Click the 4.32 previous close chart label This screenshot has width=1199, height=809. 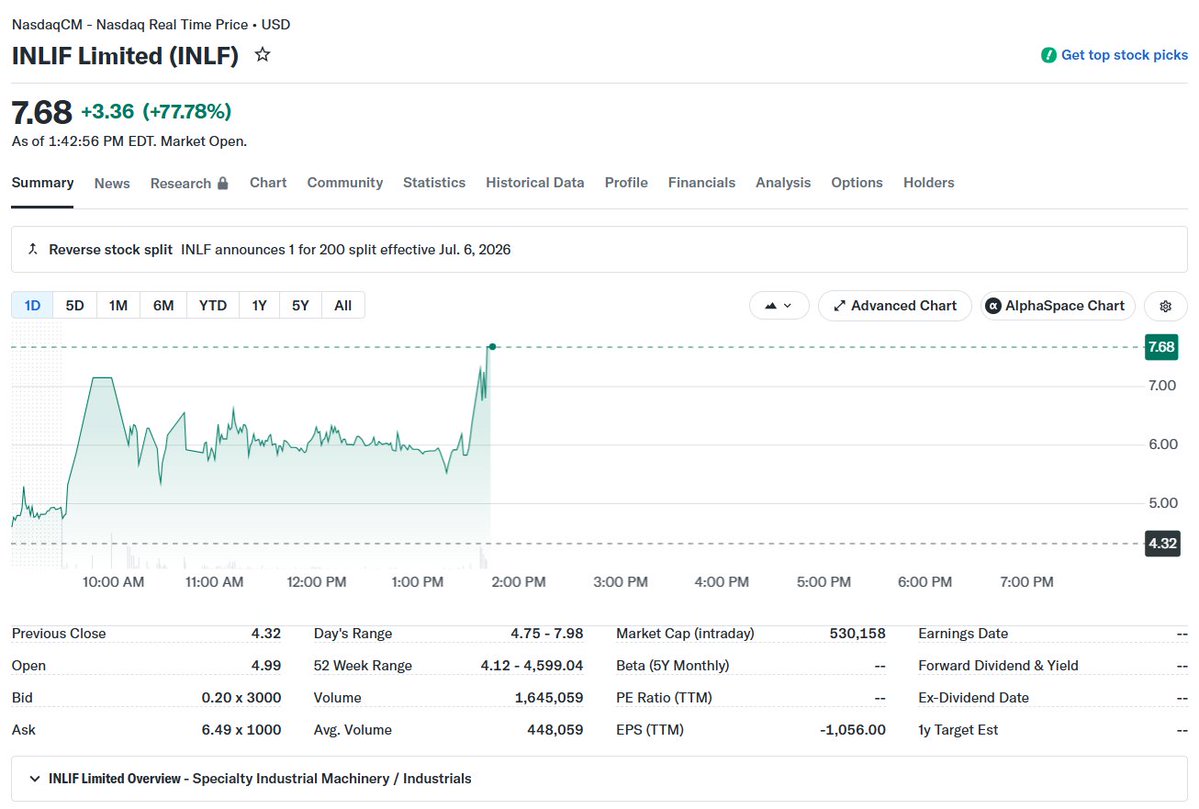point(1162,544)
